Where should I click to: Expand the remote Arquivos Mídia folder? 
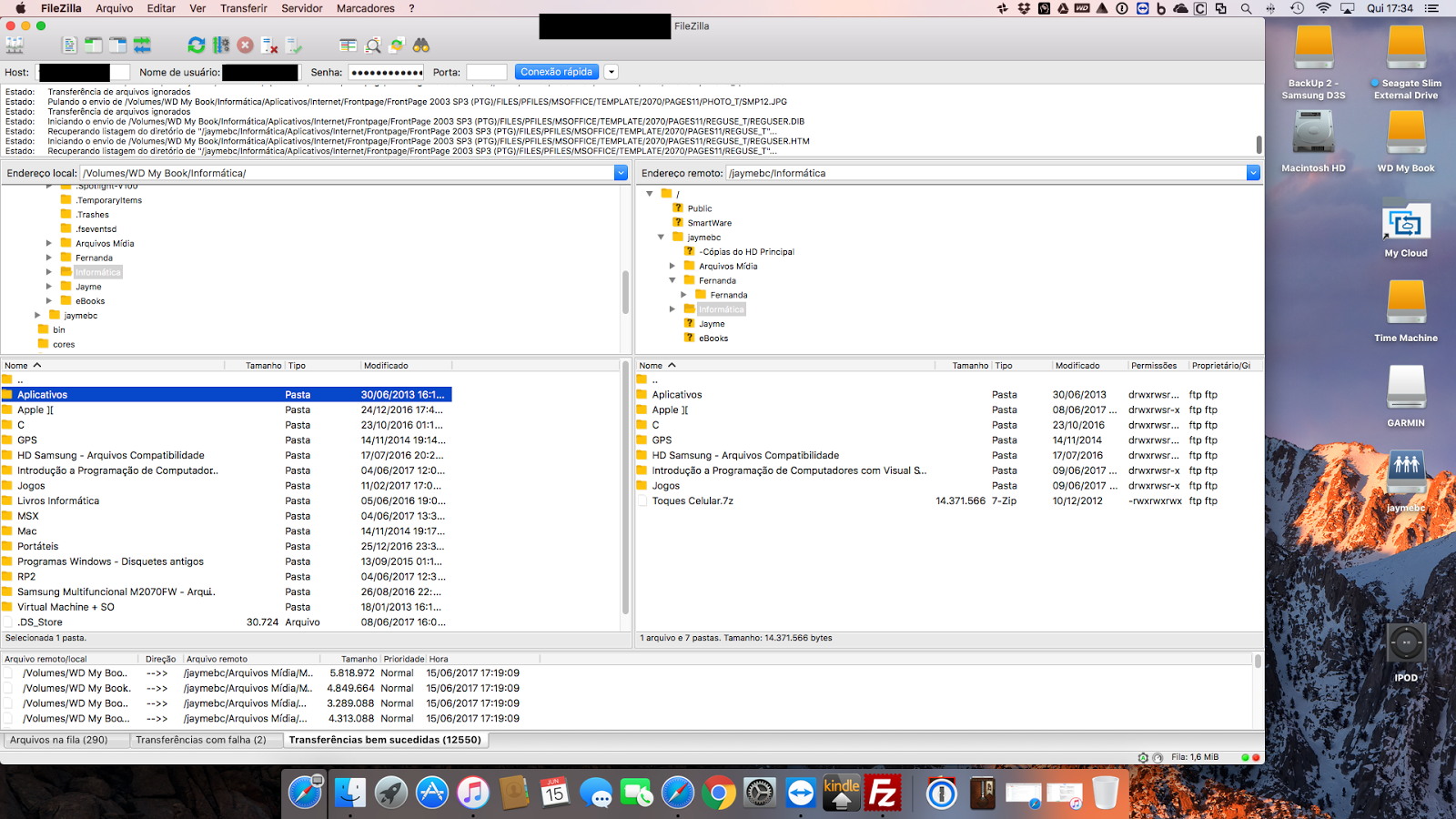pos(672,267)
